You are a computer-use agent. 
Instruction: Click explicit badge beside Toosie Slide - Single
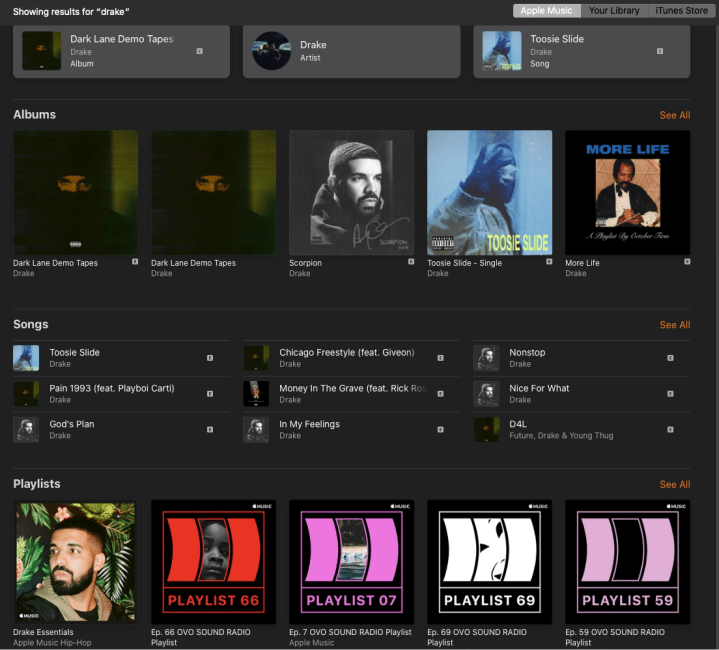(x=549, y=262)
